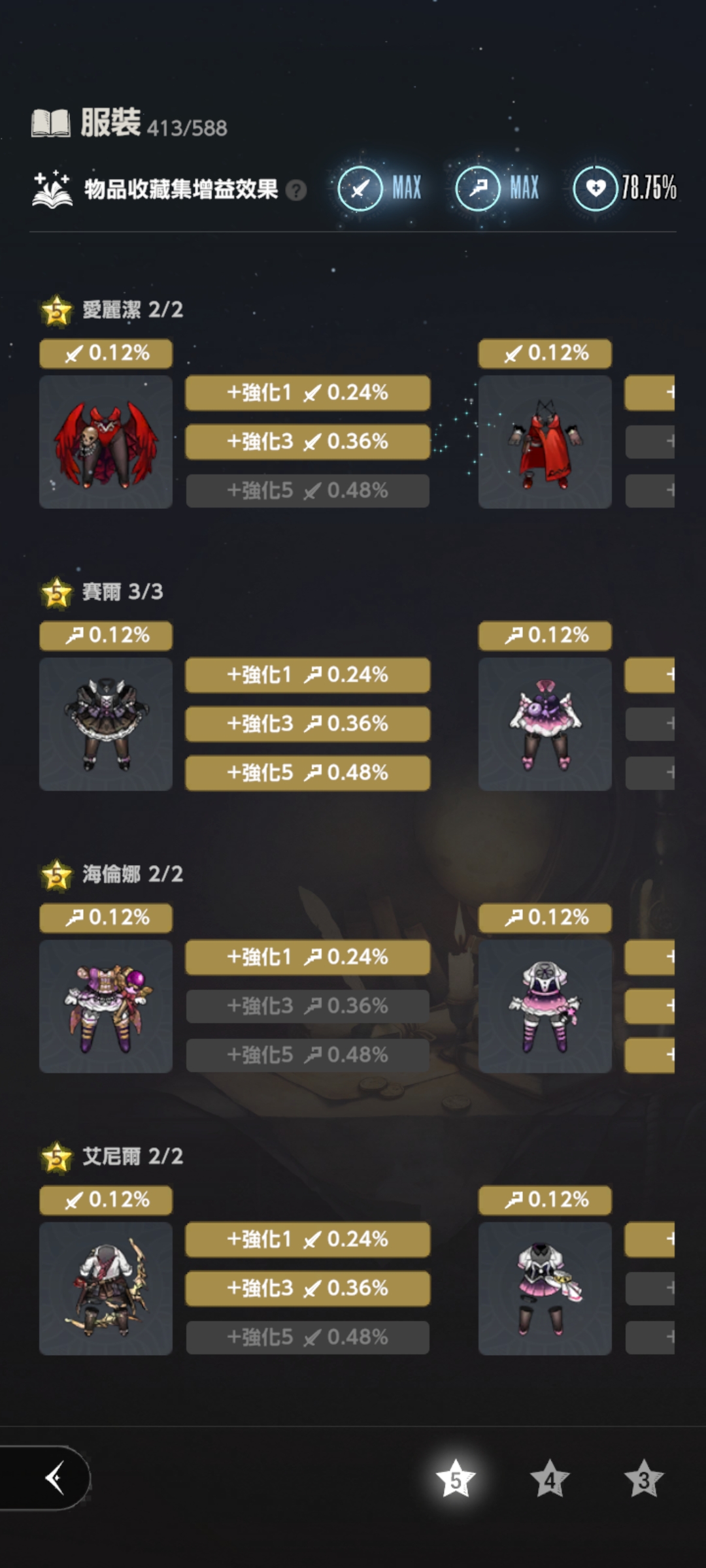This screenshot has height=1568, width=706.
Task: Click 賽爾's +強化5 0.48% bonus bar
Action: click(x=308, y=773)
